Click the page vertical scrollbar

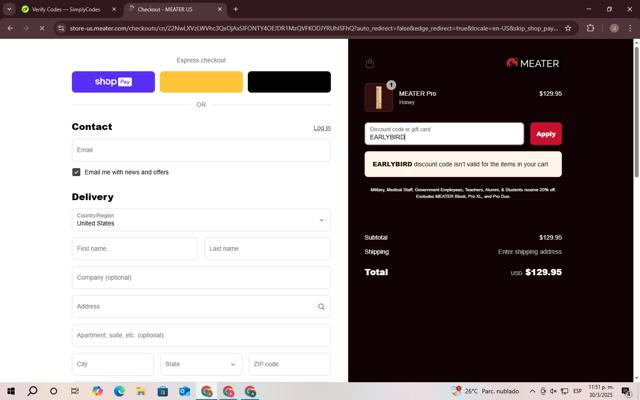point(636,112)
